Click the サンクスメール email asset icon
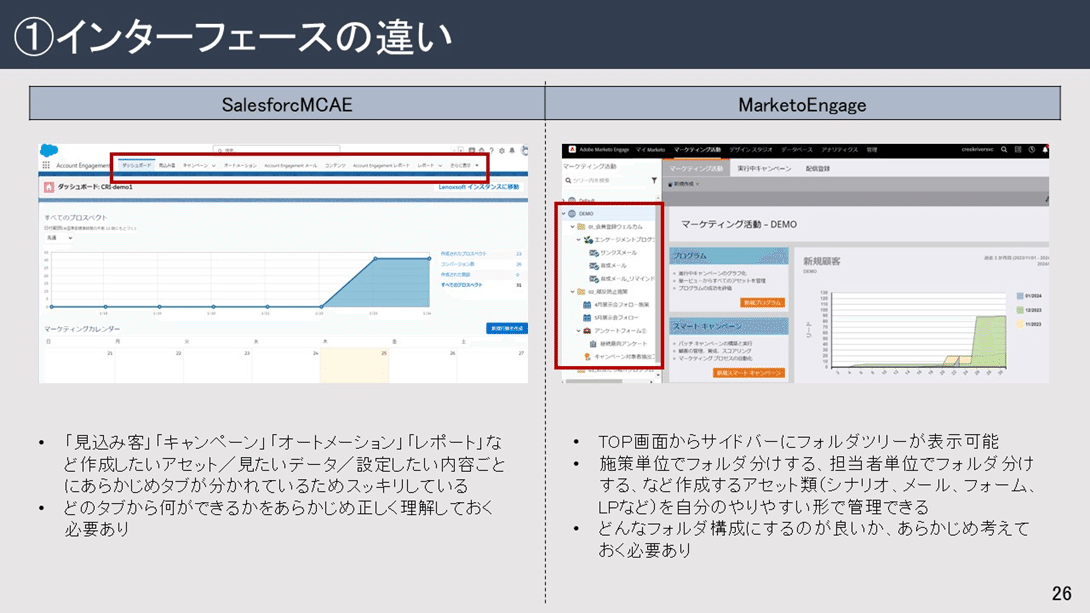The image size is (1090, 613). (x=594, y=253)
